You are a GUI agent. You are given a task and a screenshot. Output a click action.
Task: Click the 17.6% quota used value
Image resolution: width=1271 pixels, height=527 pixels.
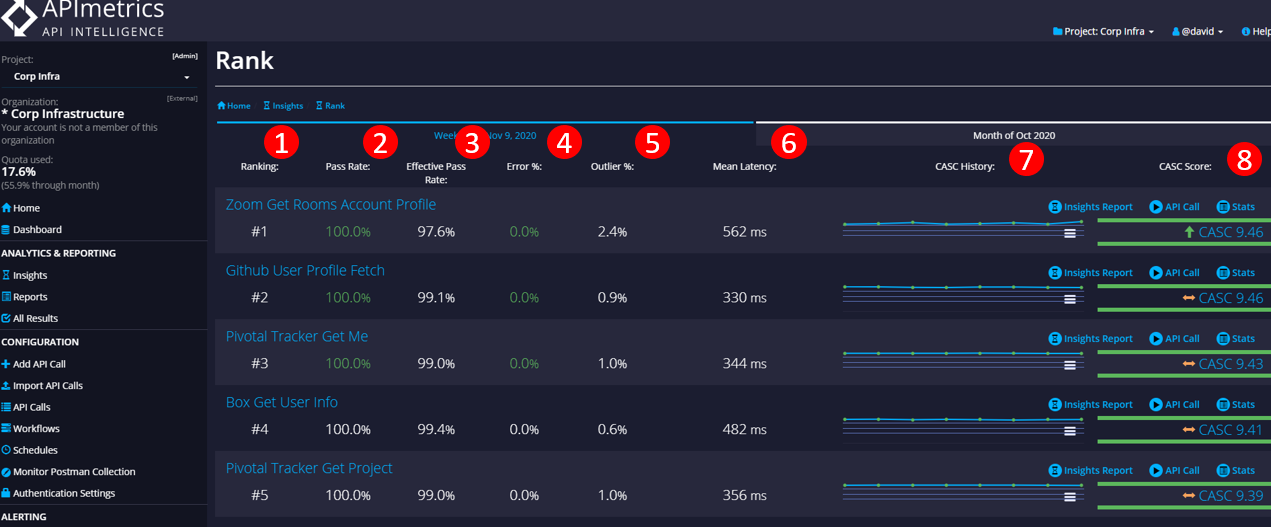18,172
